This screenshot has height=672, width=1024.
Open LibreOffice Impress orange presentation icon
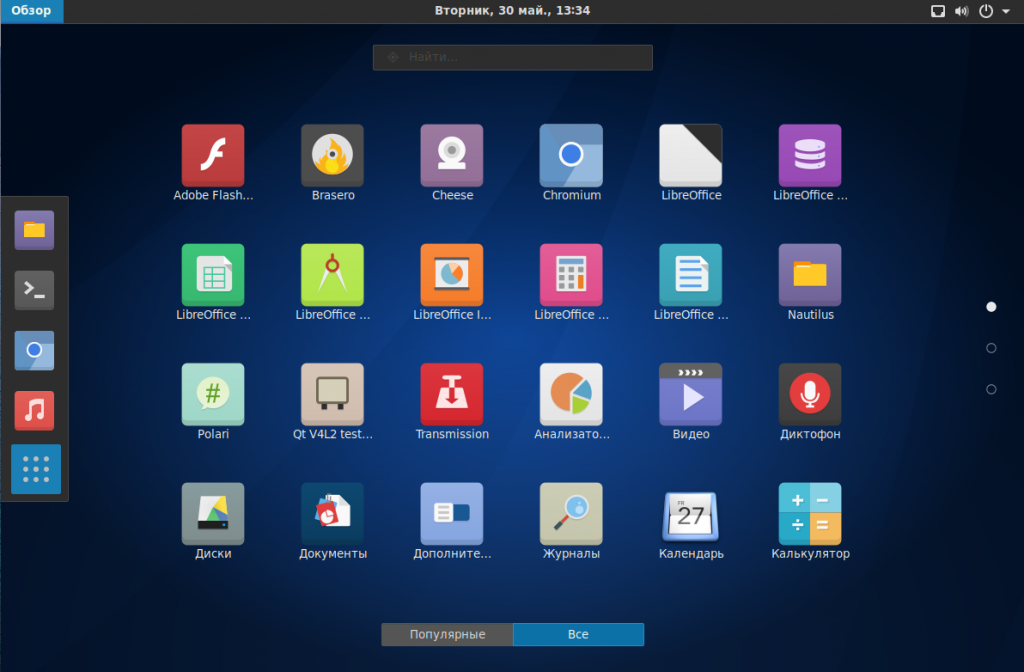point(452,275)
